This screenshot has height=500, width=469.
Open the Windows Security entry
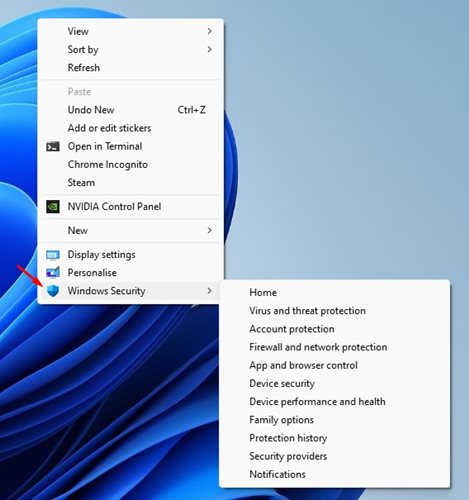point(130,291)
